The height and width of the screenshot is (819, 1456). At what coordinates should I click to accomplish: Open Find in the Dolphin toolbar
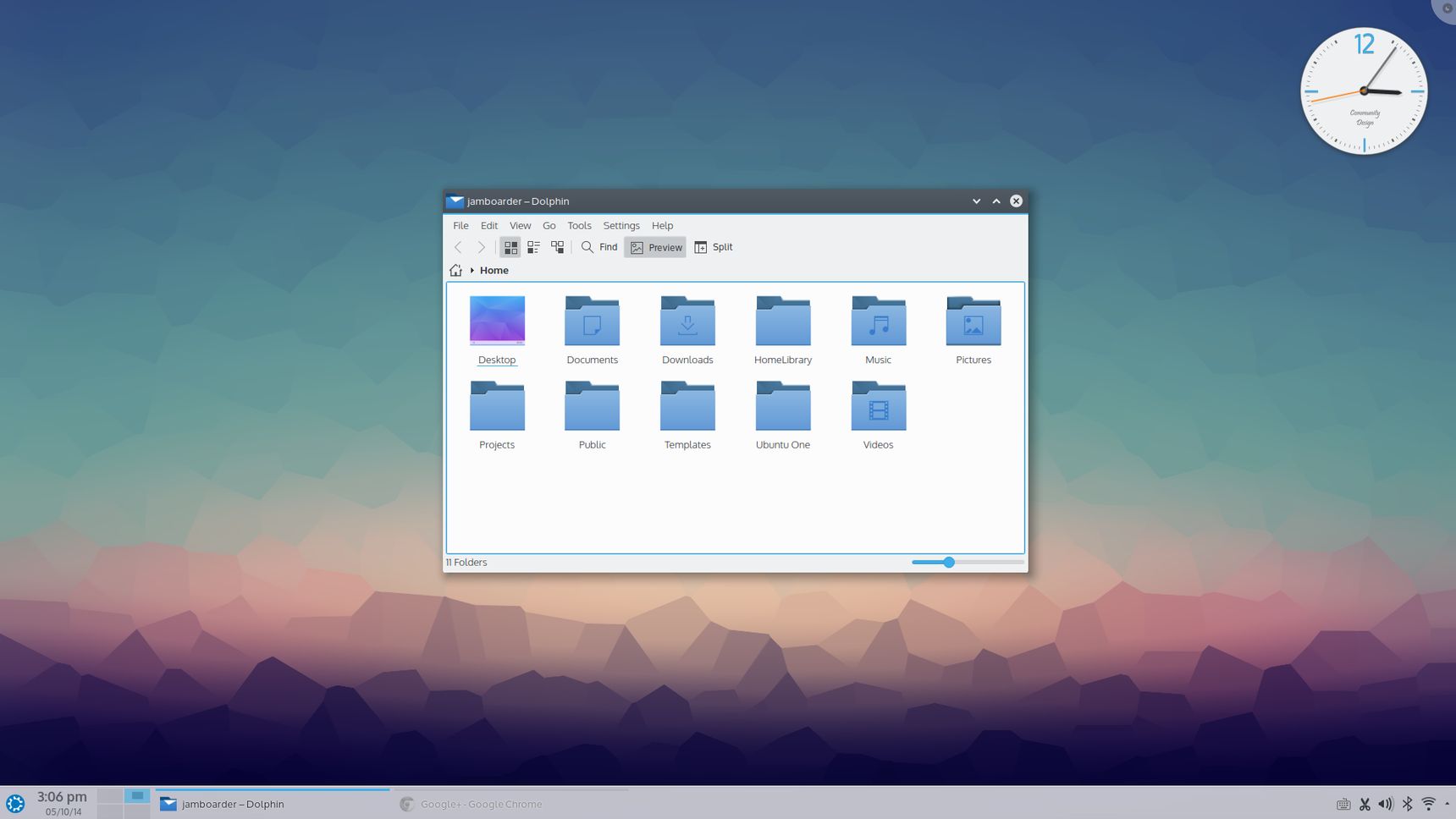[599, 247]
